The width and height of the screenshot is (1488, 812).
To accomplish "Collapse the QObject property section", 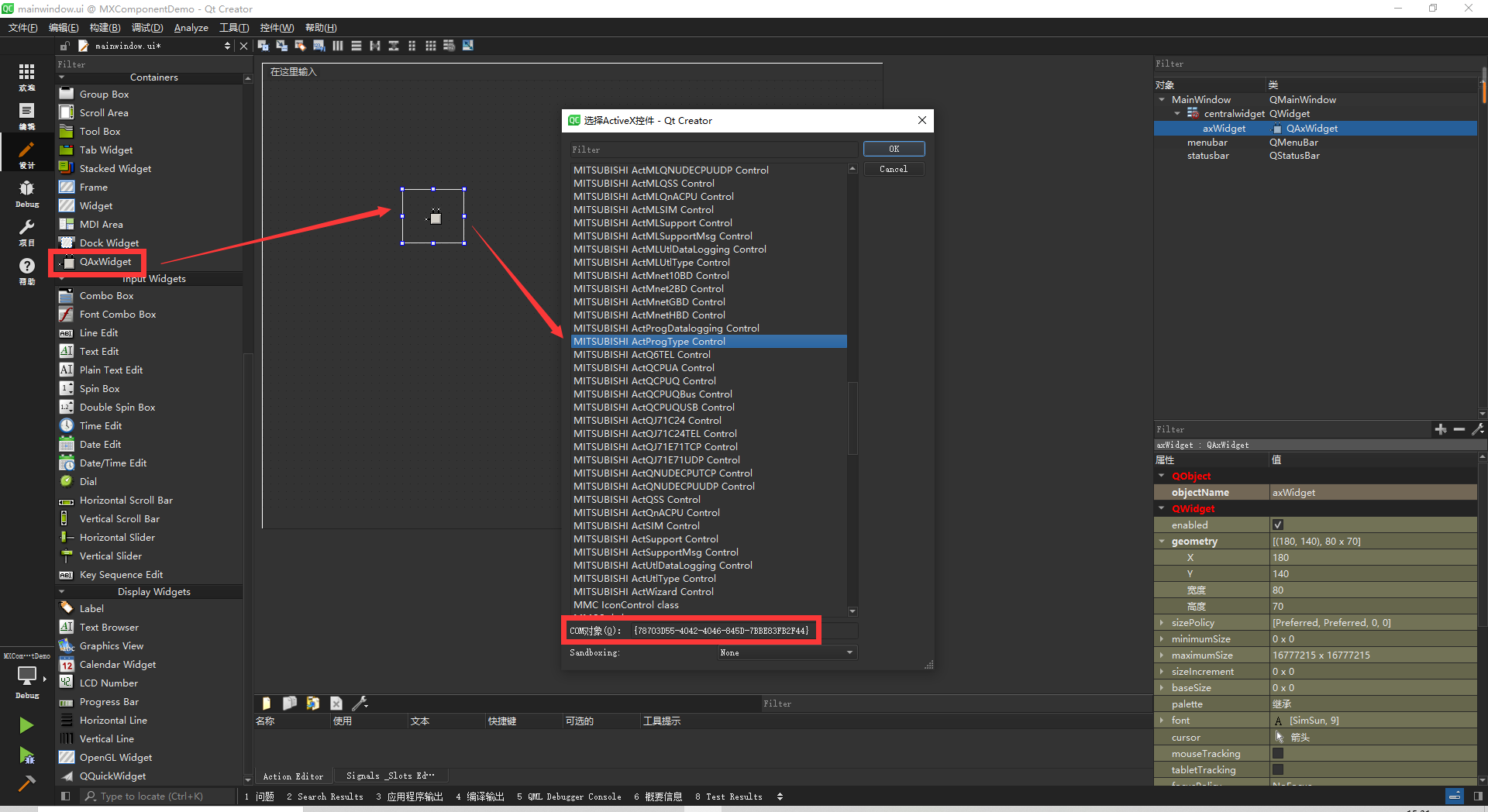I will 1162,476.
